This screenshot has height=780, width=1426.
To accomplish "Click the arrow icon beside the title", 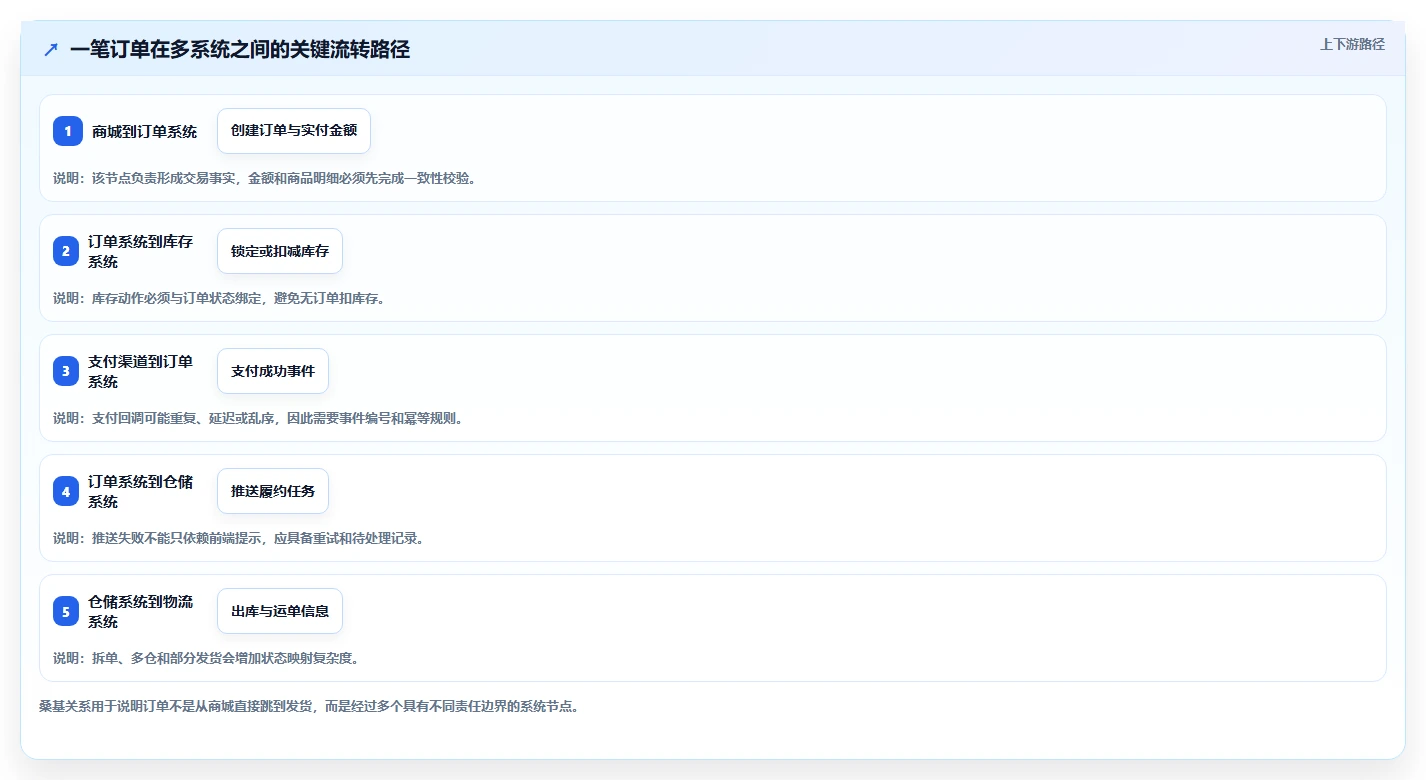I will pos(51,50).
